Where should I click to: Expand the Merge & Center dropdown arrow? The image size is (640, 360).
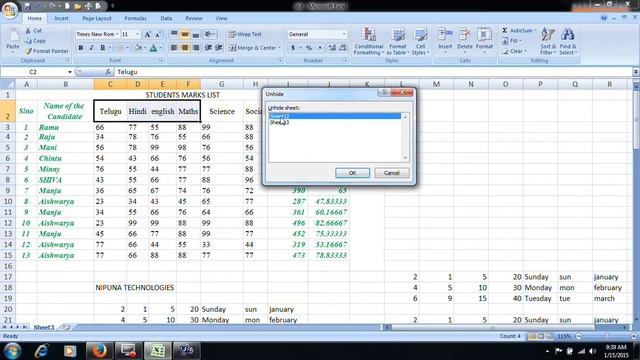pyautogui.click(x=280, y=48)
